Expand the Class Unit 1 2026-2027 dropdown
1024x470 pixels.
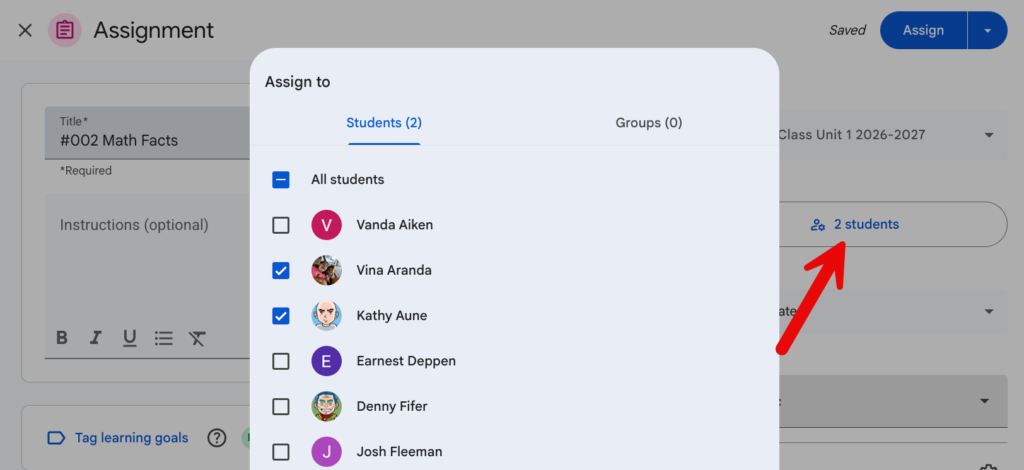pos(989,135)
